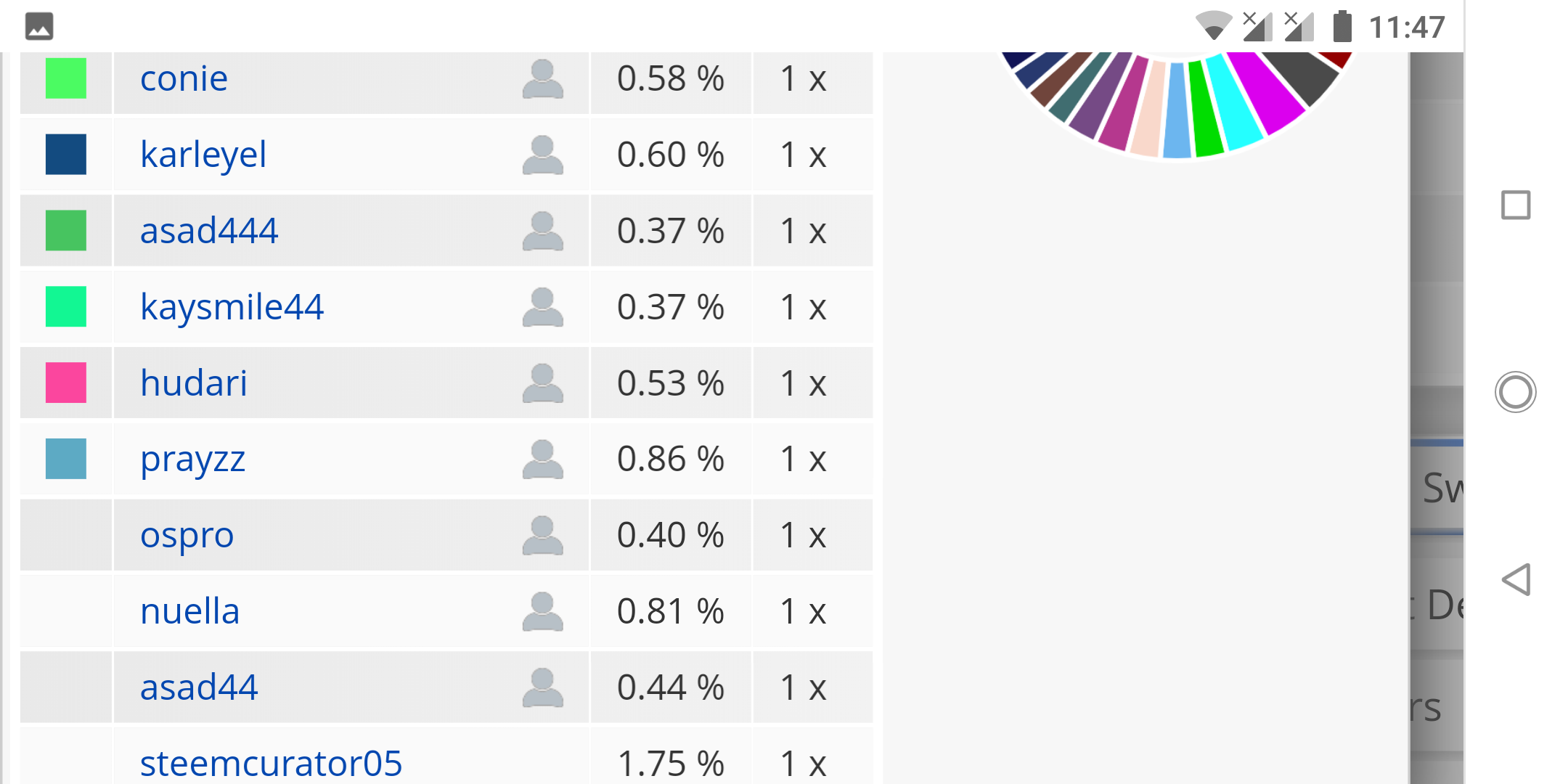
Task: Tap the avatar icon next to hudari
Action: click(542, 383)
